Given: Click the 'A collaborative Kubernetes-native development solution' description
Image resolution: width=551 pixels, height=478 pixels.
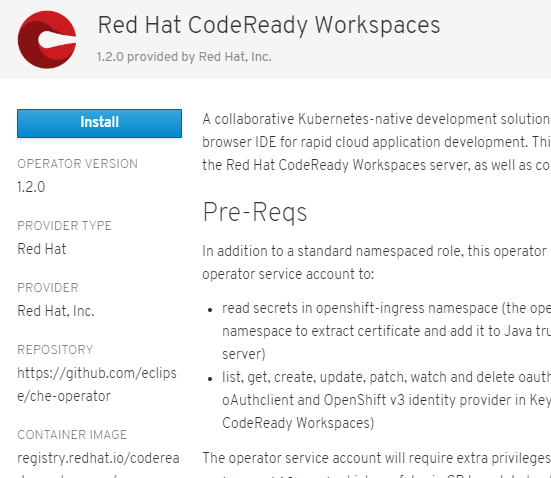Looking at the screenshot, I should [376, 142].
